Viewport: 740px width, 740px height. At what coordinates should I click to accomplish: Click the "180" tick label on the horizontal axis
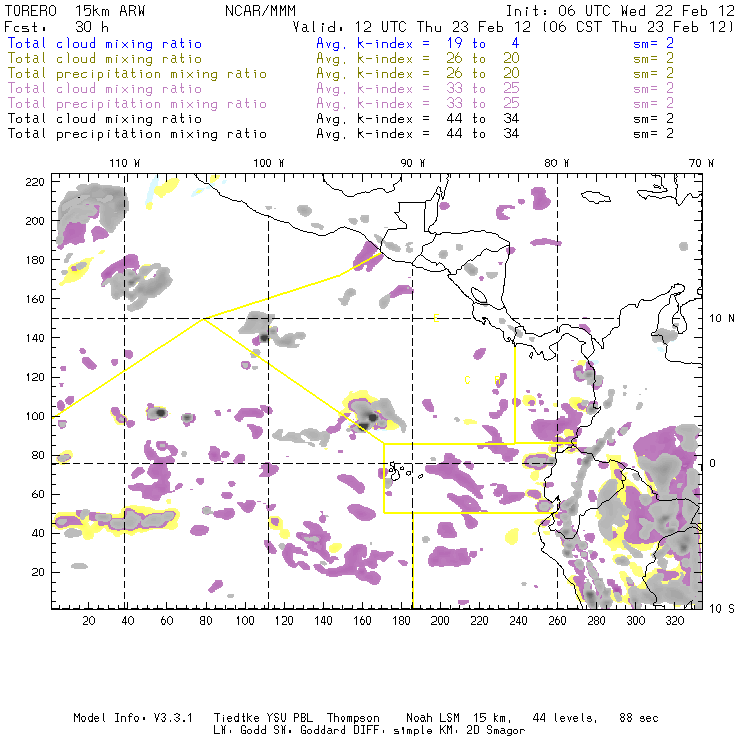click(x=401, y=621)
